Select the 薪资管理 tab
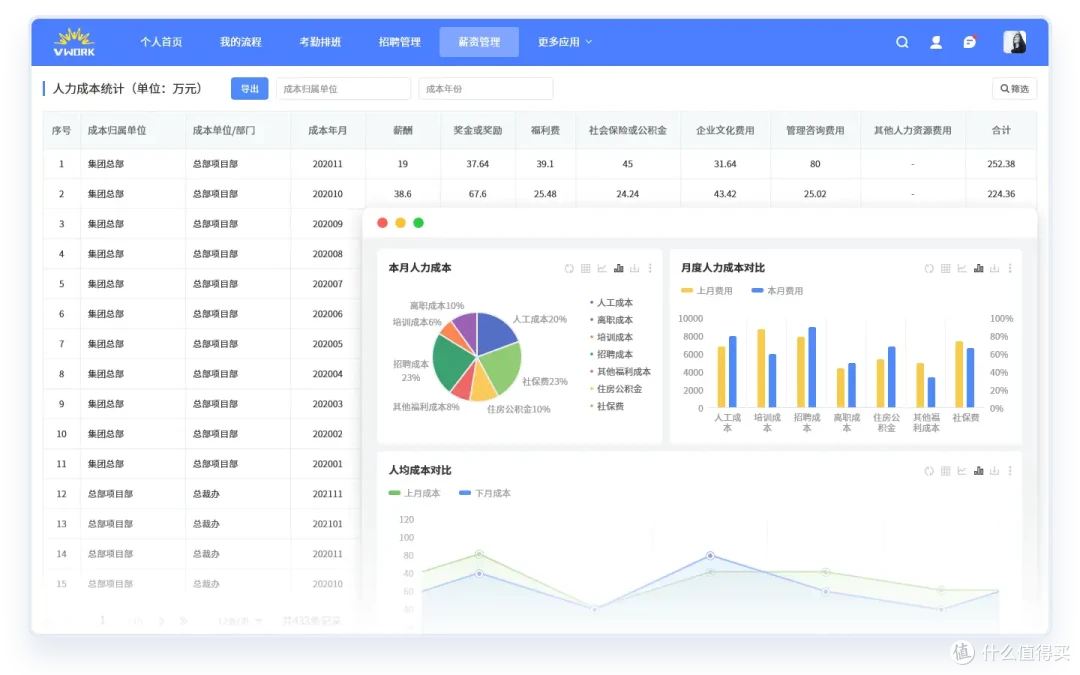Screen dimensions: 1080x675 pyautogui.click(x=479, y=42)
